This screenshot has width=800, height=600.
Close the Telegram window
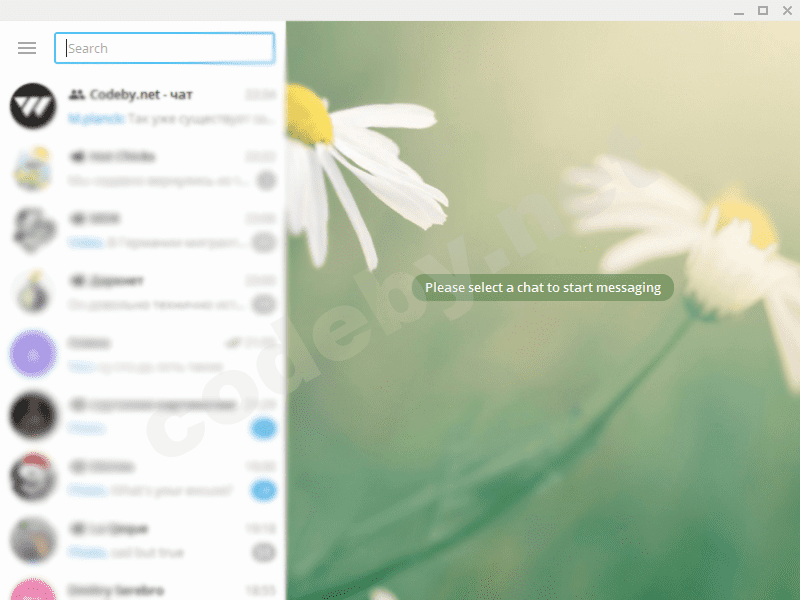787,10
